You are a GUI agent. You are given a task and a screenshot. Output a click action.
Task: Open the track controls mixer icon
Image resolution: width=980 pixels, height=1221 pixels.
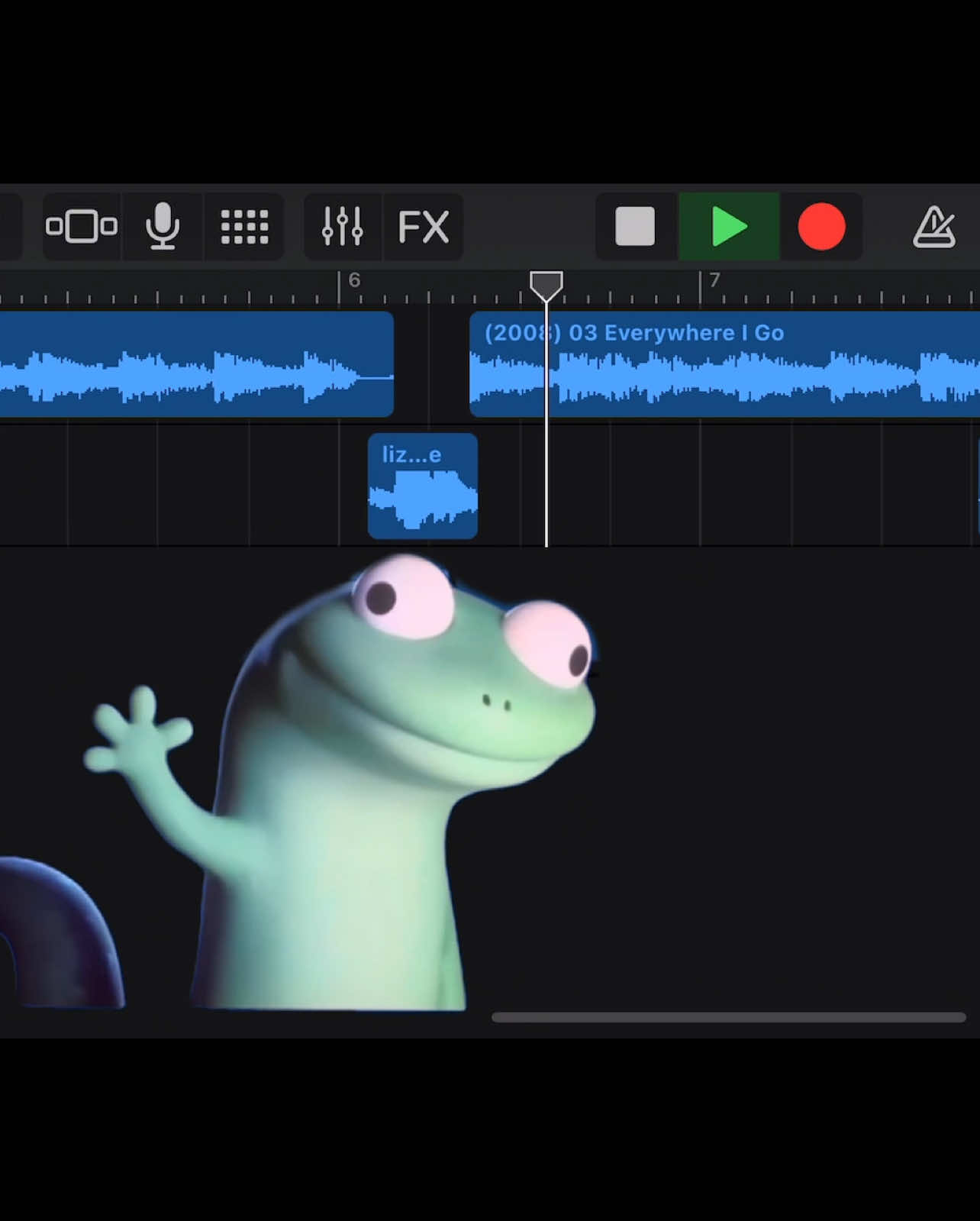pos(342,227)
